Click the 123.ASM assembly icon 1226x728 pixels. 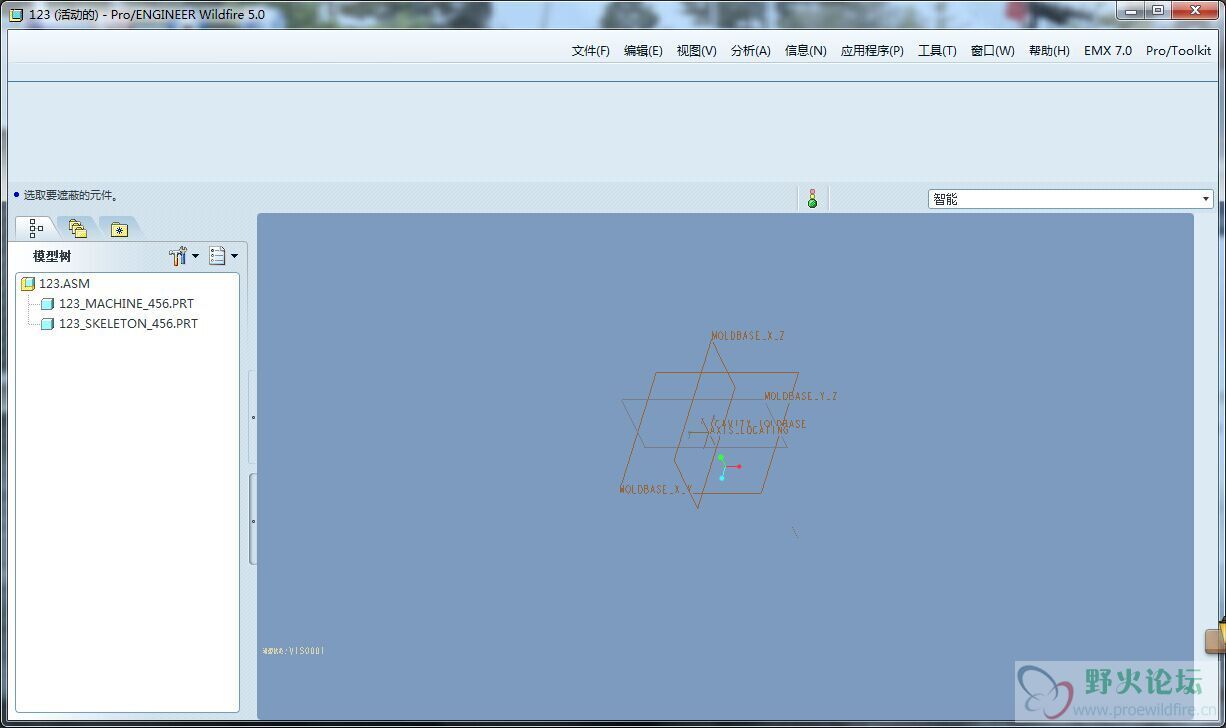(28, 284)
